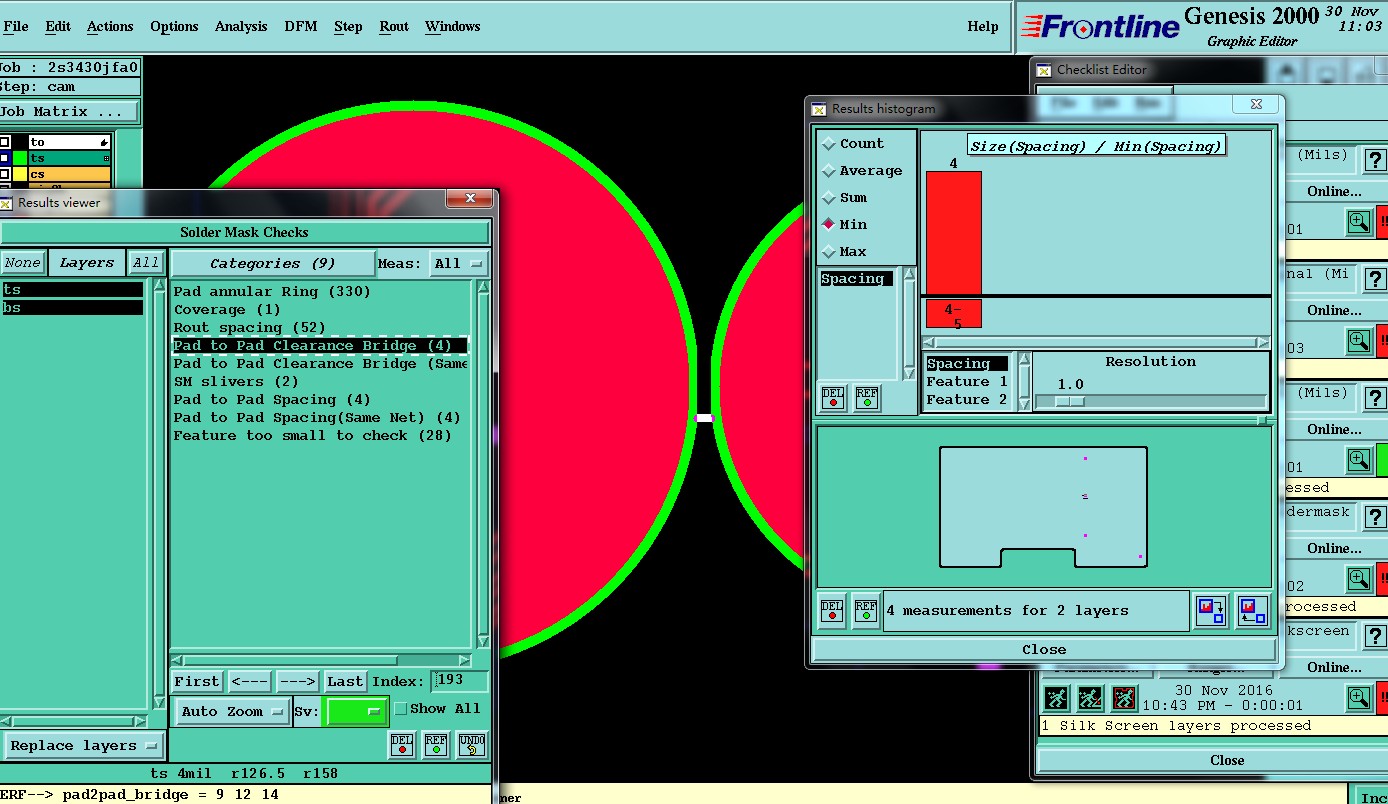Select the Average radio button

tap(829, 171)
